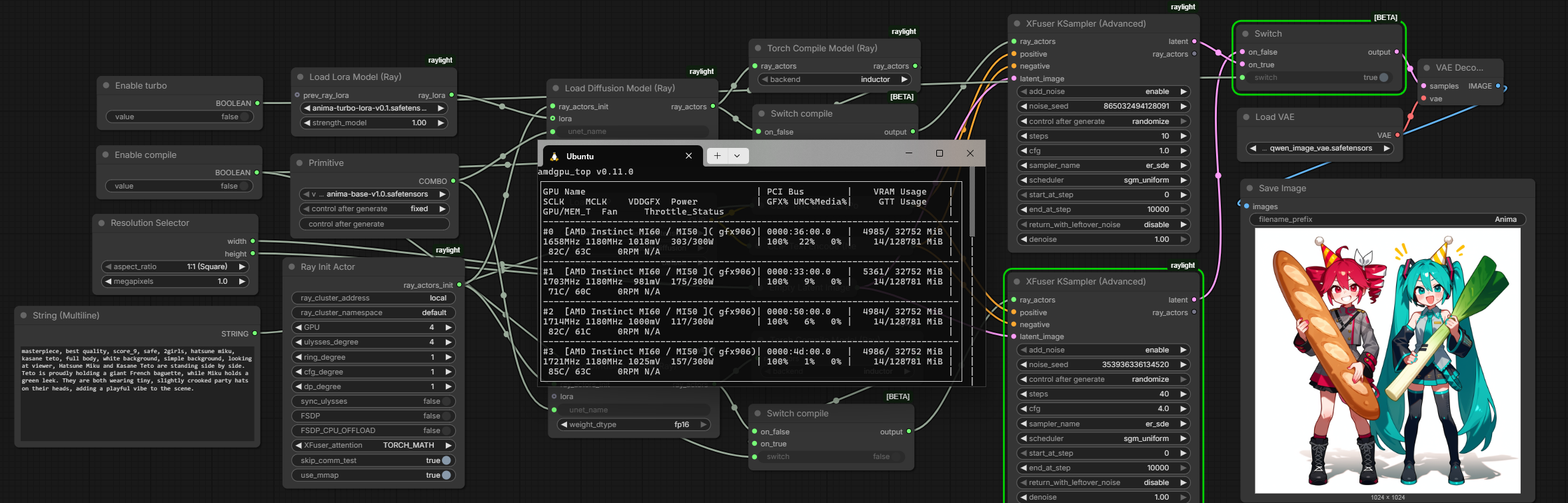Collapse the XFuser KSampler node with 10 steps
This screenshot has height=503, width=1568.
(1017, 24)
